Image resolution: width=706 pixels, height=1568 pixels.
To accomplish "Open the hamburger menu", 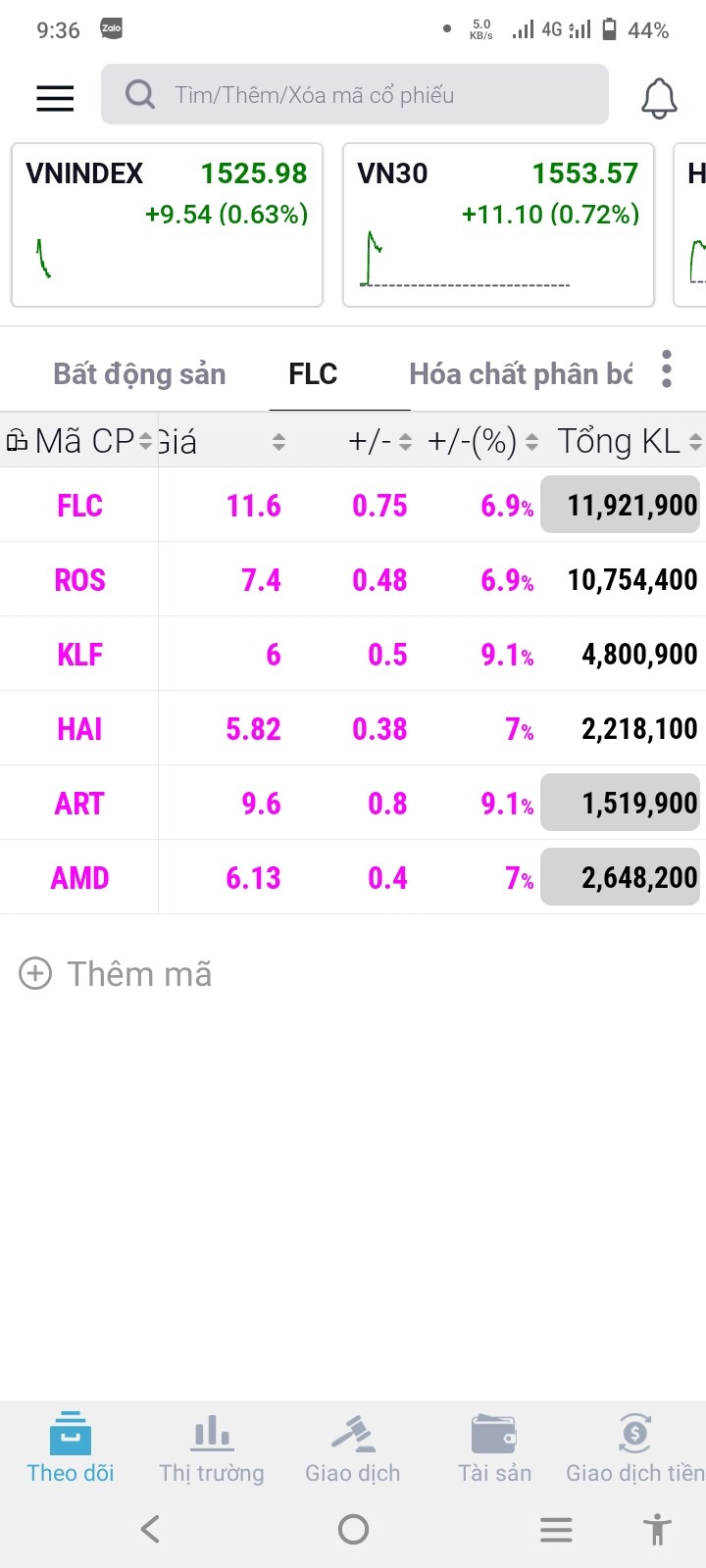I will pyautogui.click(x=55, y=96).
